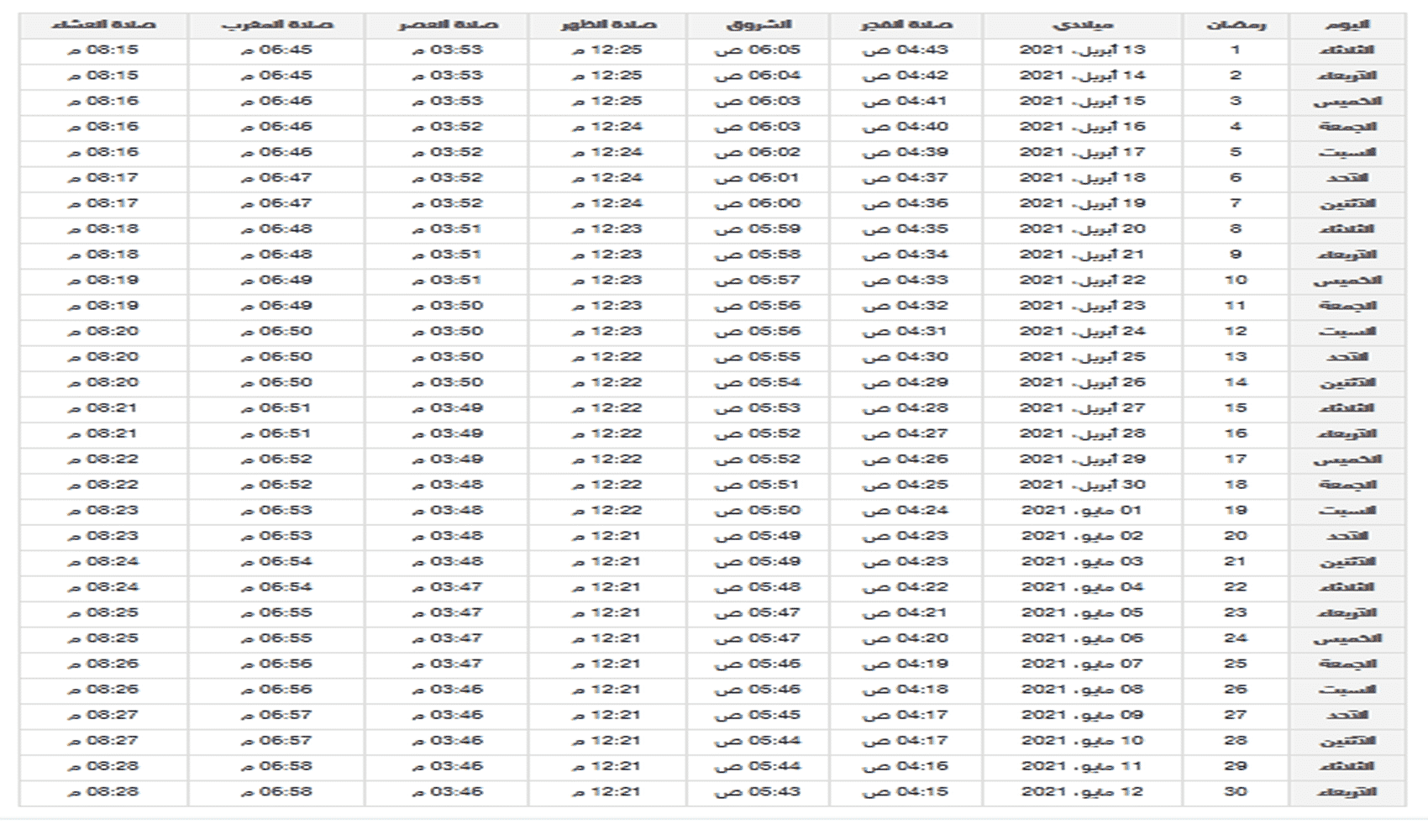The height and width of the screenshot is (840, 1428).
Task: Select Maghrib time in the 27 أبريل row
Action: (x=276, y=408)
